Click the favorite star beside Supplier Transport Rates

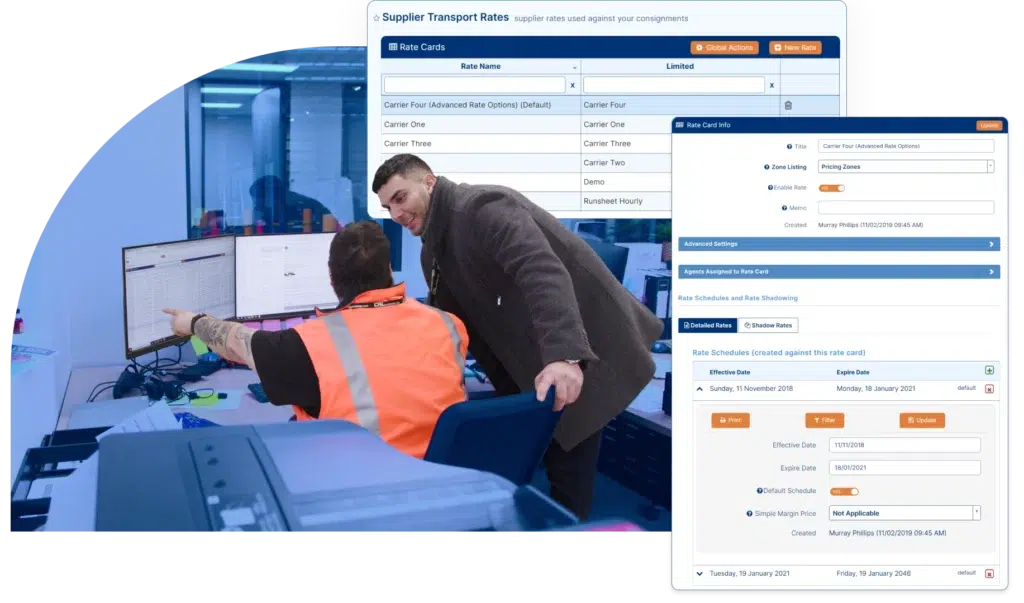(376, 18)
